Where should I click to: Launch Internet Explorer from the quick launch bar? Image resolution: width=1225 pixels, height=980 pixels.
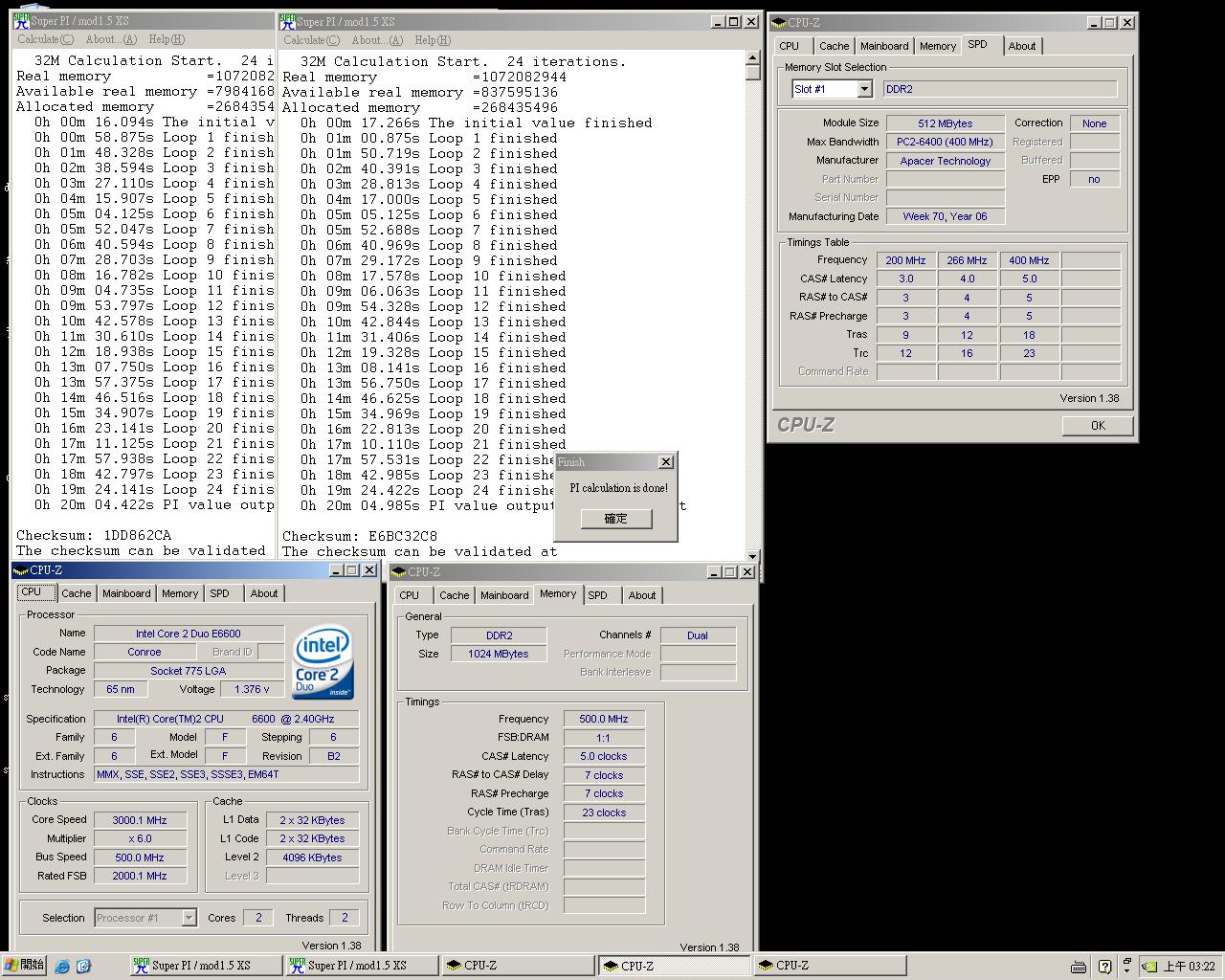tap(62, 966)
